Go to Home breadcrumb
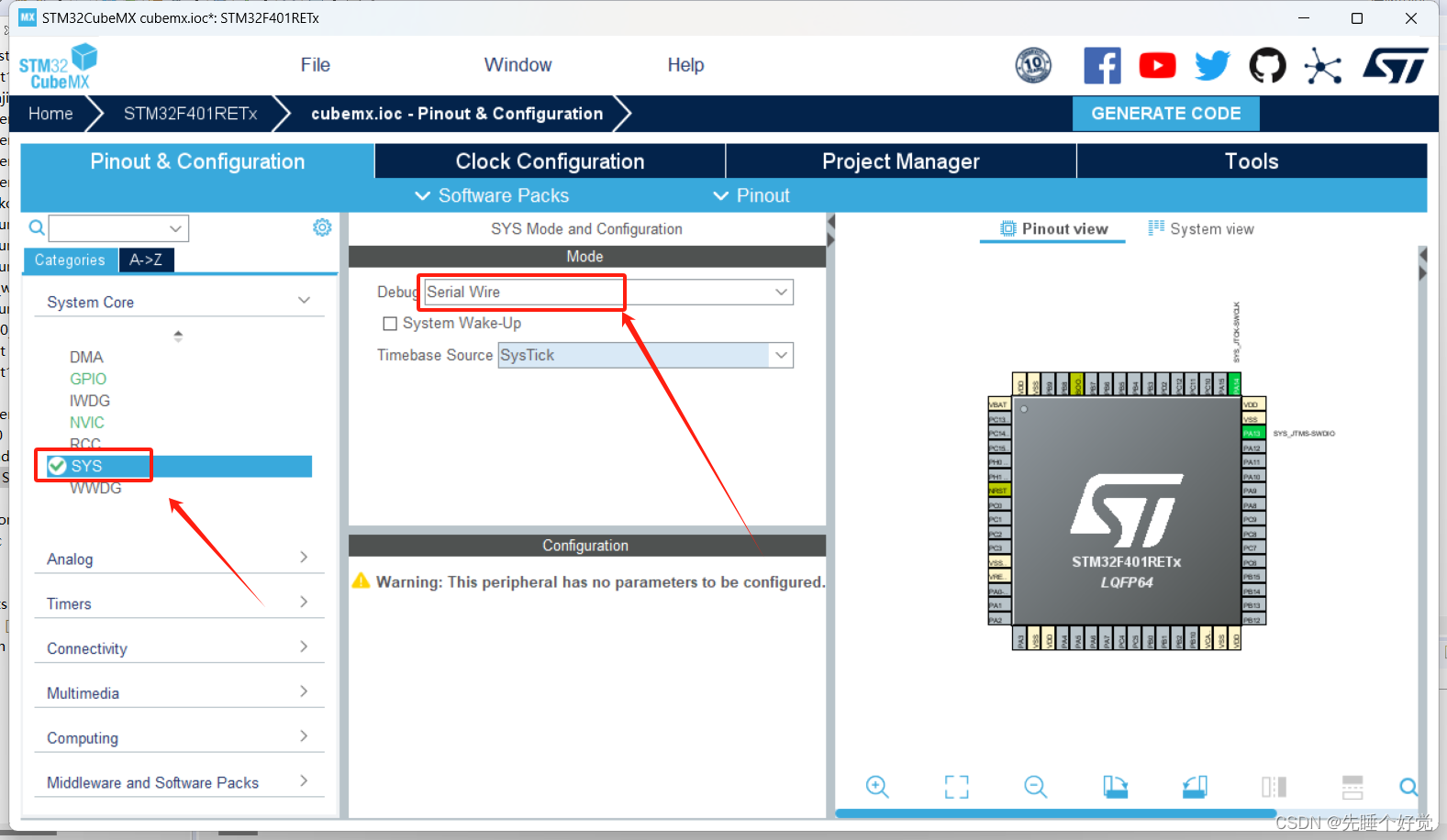This screenshot has height=840, width=1447. (x=50, y=114)
